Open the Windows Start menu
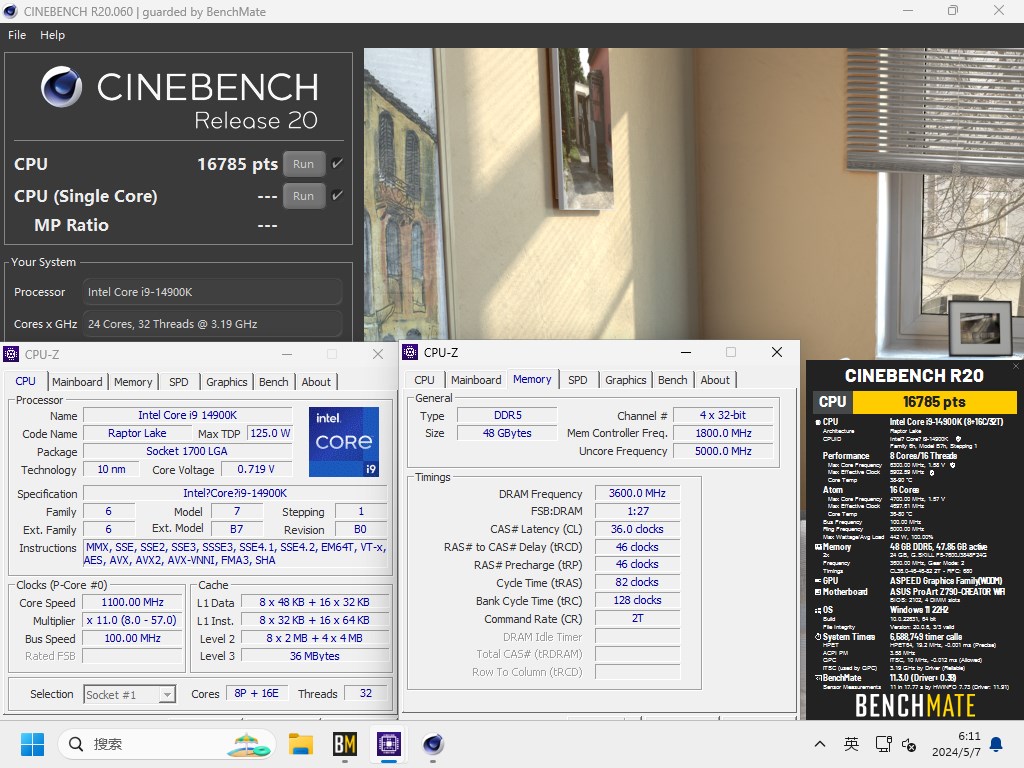Viewport: 1024px width, 768px height. (x=32, y=744)
